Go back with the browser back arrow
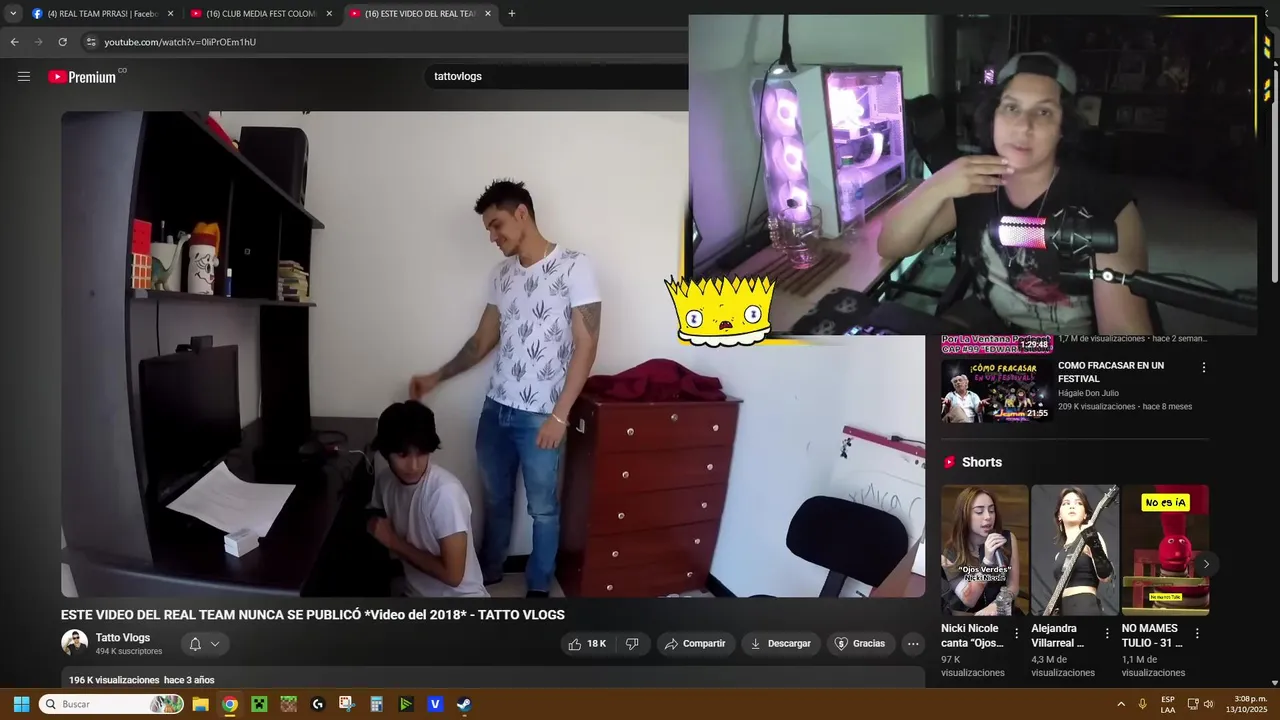The image size is (1280, 720). (14, 42)
